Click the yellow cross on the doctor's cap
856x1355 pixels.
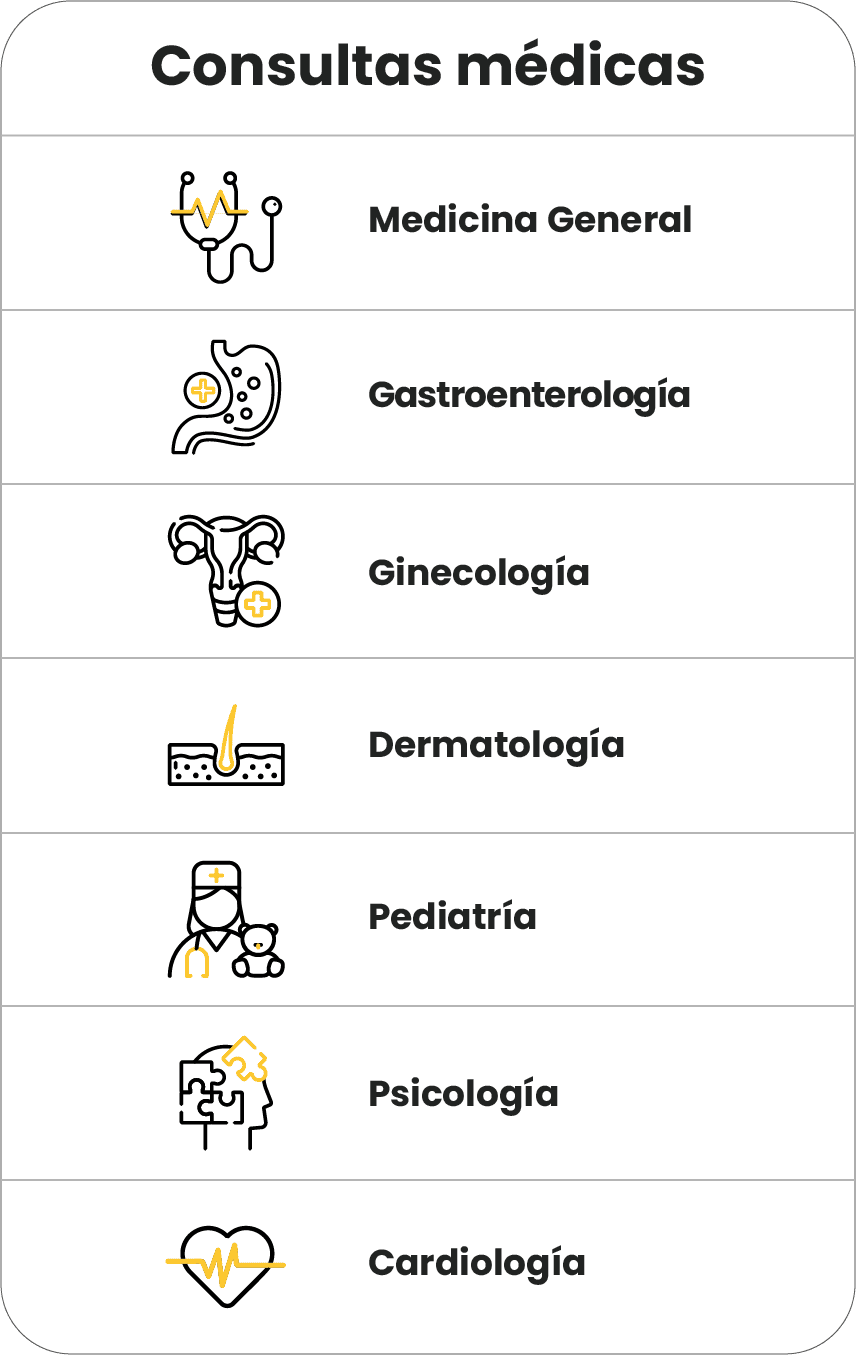coord(216,876)
